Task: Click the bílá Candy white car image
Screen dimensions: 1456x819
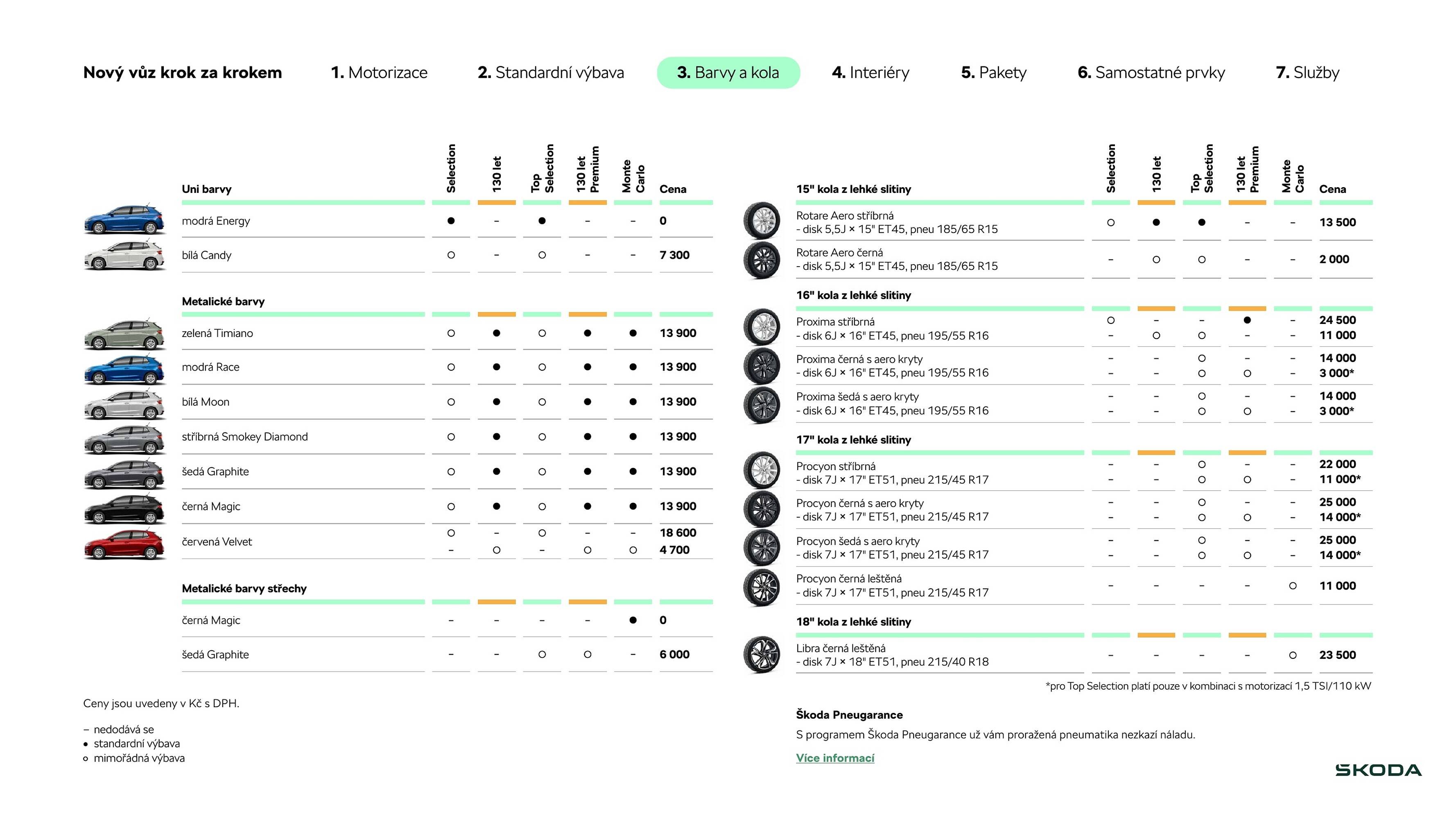Action: point(124,256)
